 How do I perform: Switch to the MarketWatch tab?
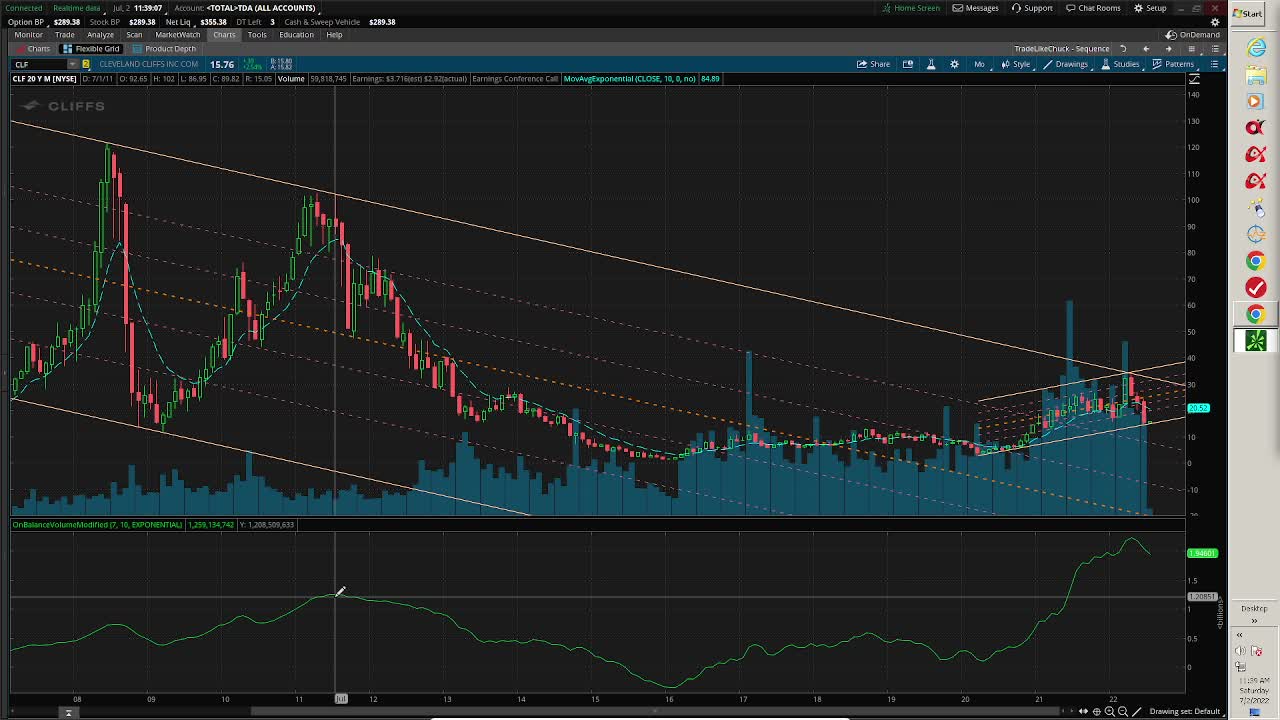177,35
